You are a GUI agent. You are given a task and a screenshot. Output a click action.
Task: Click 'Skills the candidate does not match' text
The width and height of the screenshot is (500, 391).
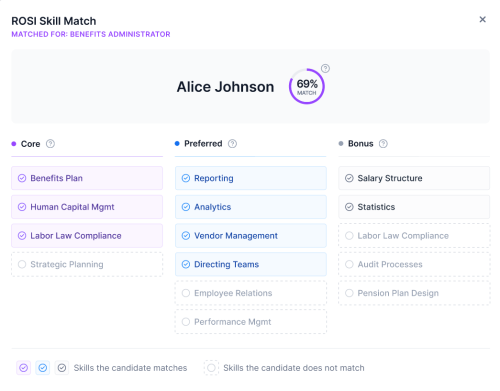click(294, 368)
